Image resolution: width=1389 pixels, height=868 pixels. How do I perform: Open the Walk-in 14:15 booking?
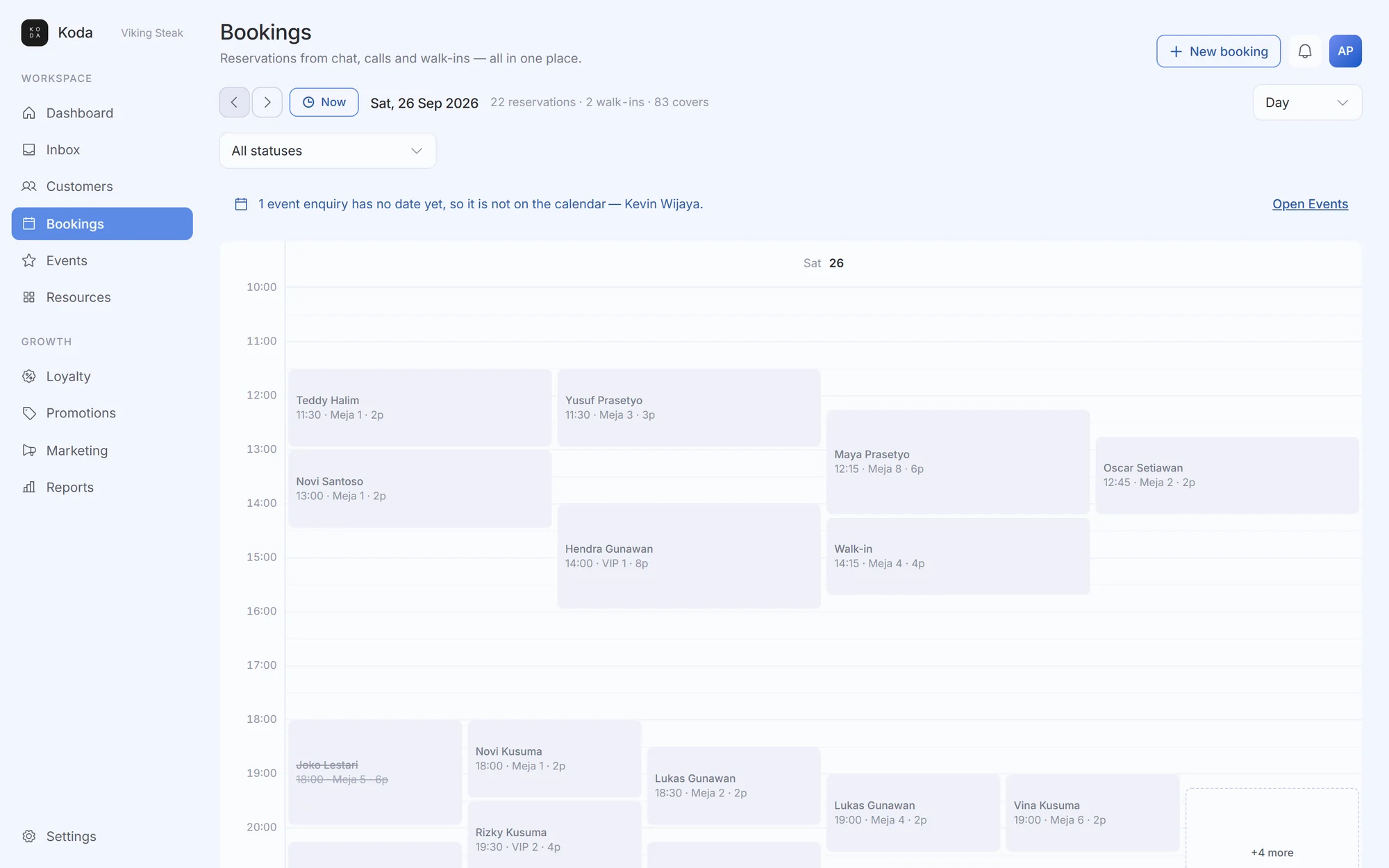(958, 556)
